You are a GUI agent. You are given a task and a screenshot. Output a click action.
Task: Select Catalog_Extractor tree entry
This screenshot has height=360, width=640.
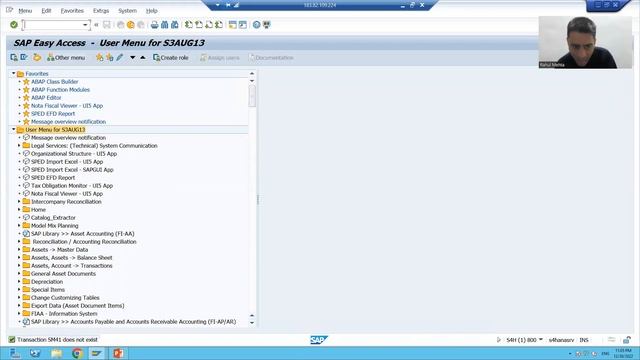[53, 218]
